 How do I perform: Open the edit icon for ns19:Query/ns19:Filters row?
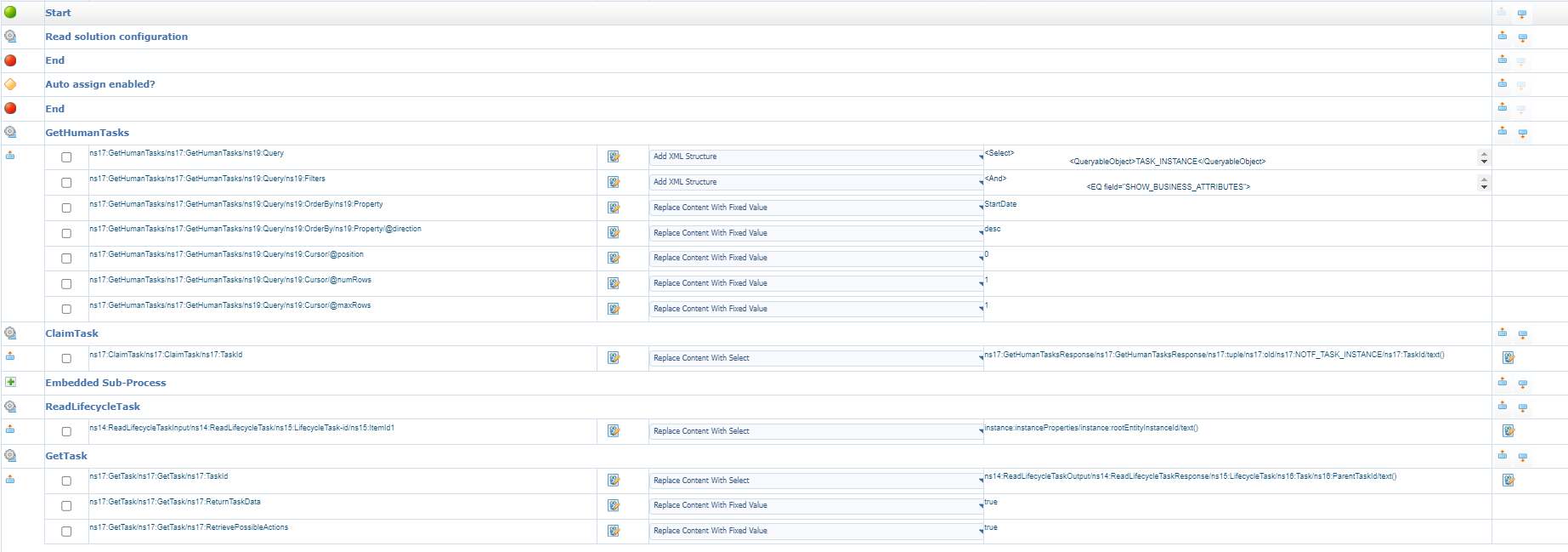coord(614,182)
